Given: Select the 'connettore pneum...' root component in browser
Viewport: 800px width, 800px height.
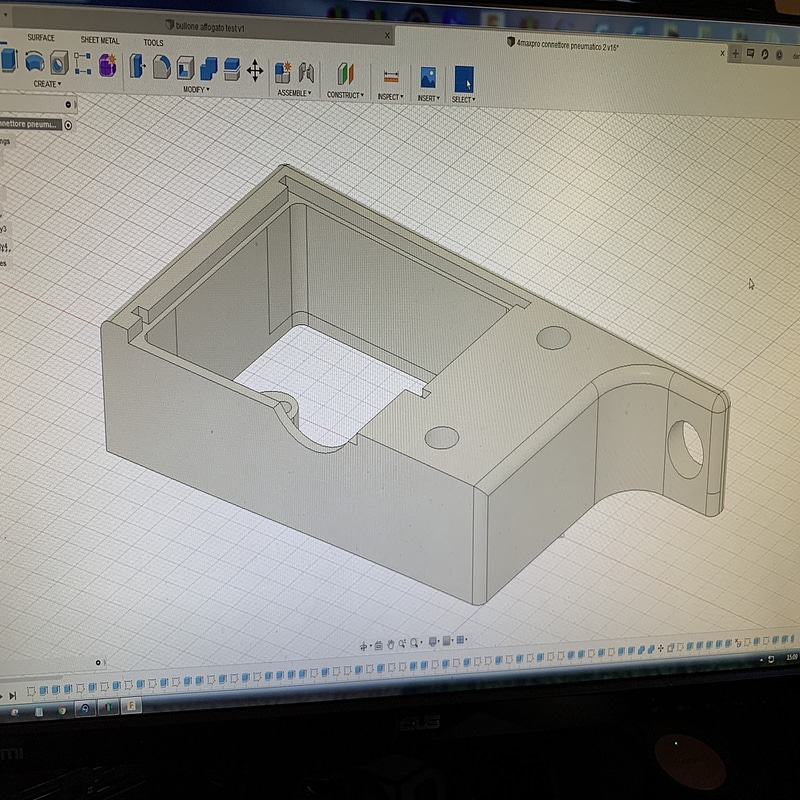Looking at the screenshot, I should coord(31,124).
